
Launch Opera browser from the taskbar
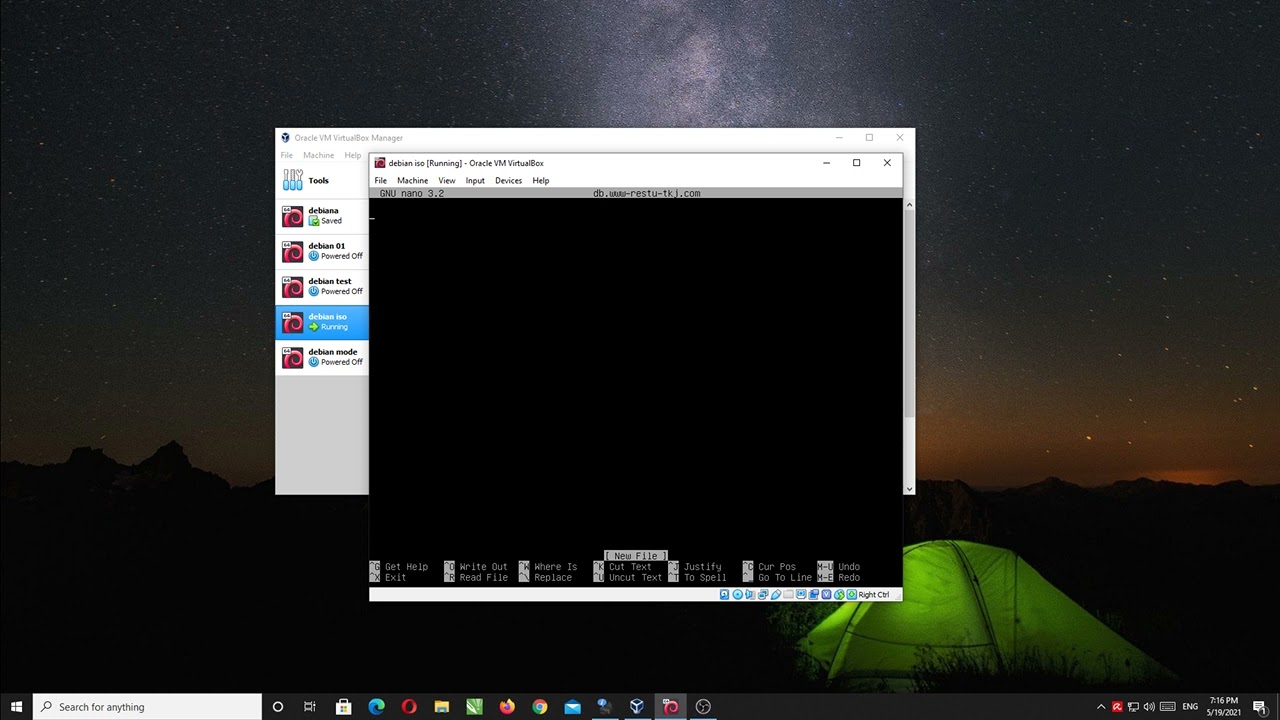[x=409, y=707]
